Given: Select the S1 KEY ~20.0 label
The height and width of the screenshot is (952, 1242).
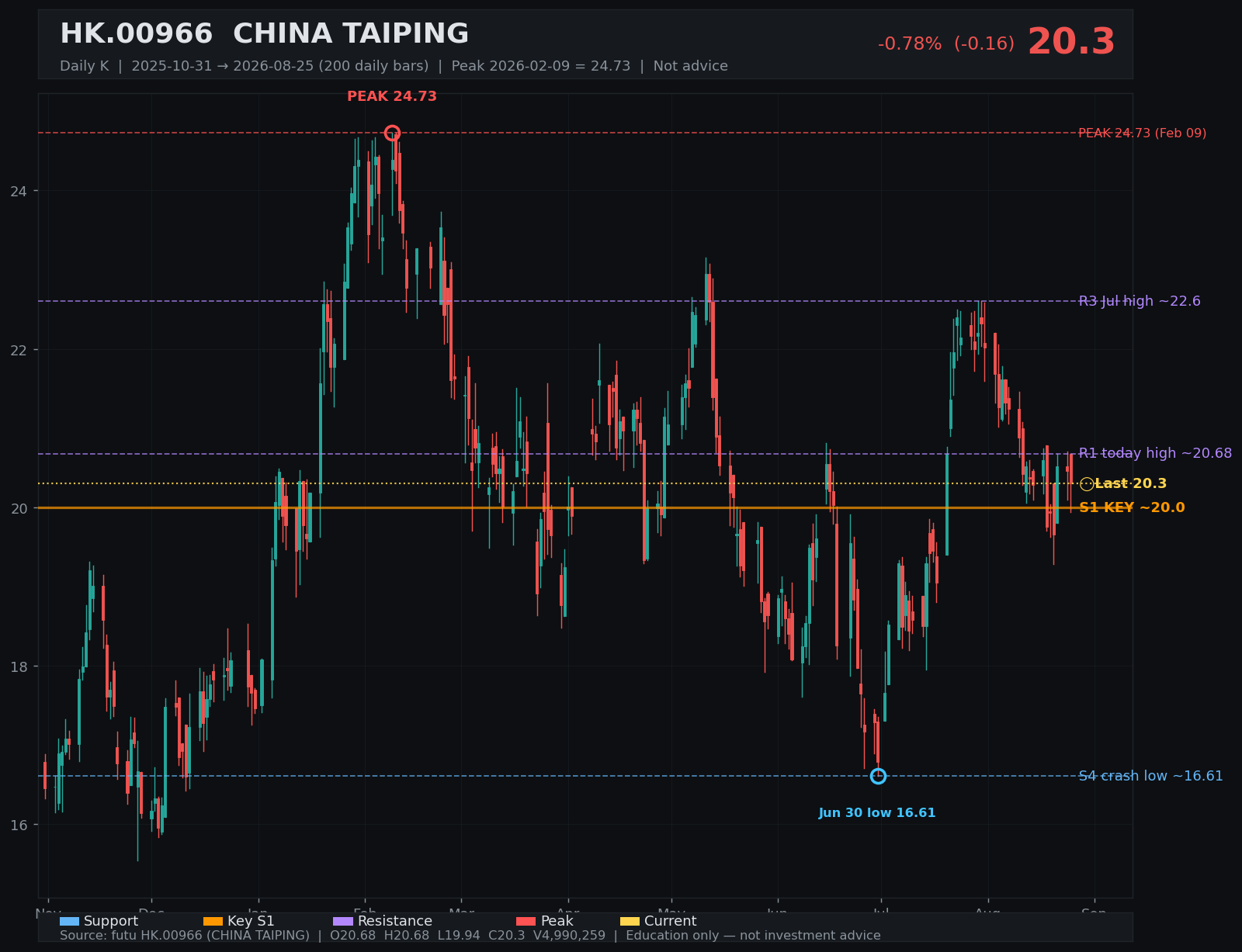Looking at the screenshot, I should [x=1132, y=508].
